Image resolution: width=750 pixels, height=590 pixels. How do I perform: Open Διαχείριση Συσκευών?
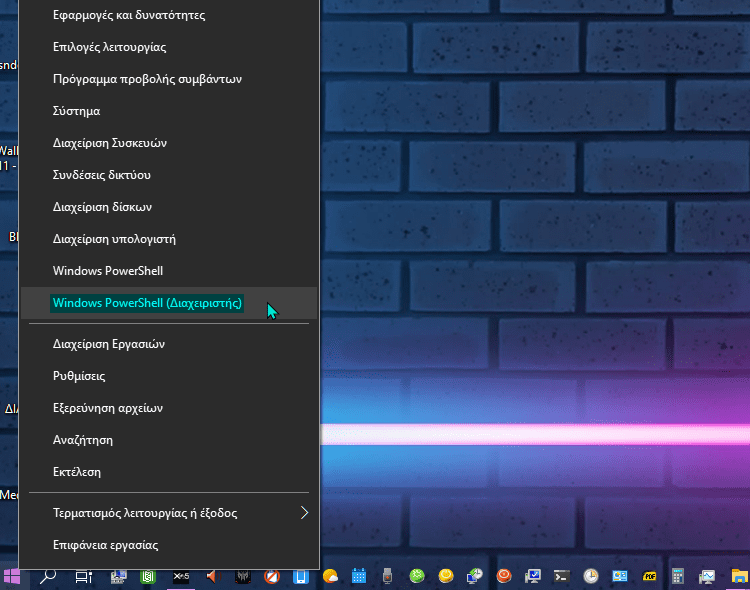[169, 143]
